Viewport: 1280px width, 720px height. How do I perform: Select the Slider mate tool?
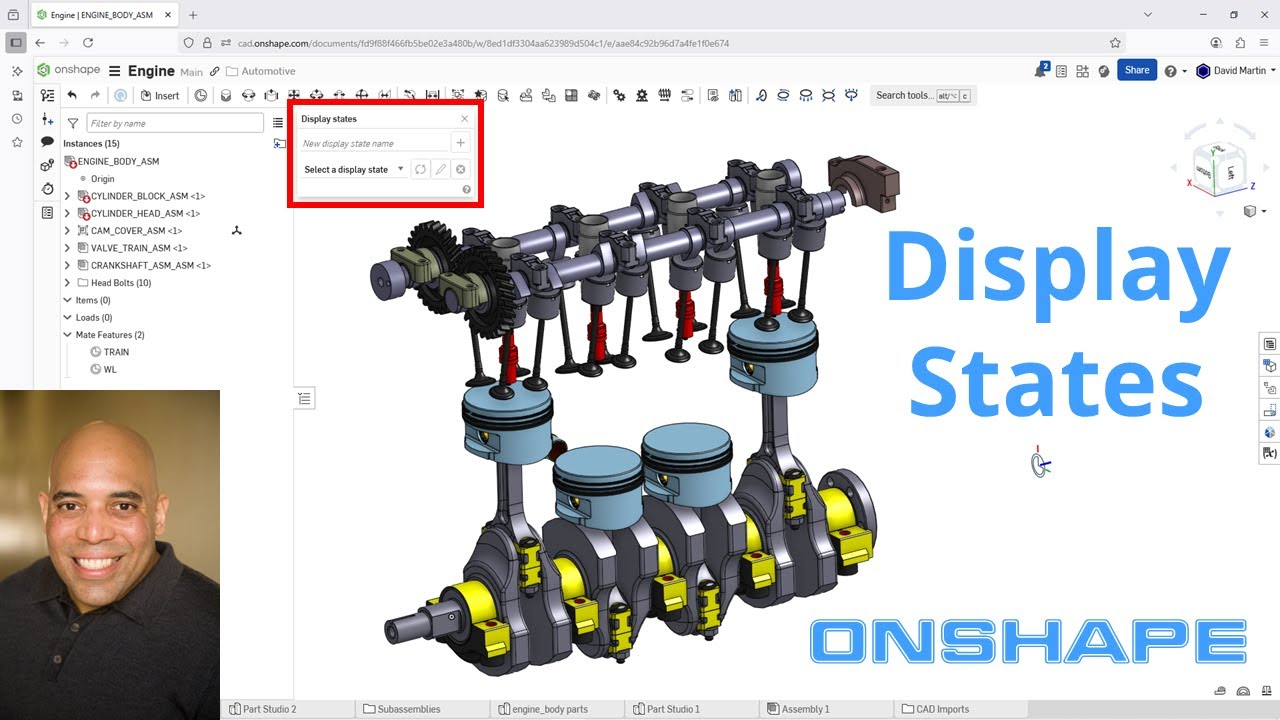tap(271, 95)
